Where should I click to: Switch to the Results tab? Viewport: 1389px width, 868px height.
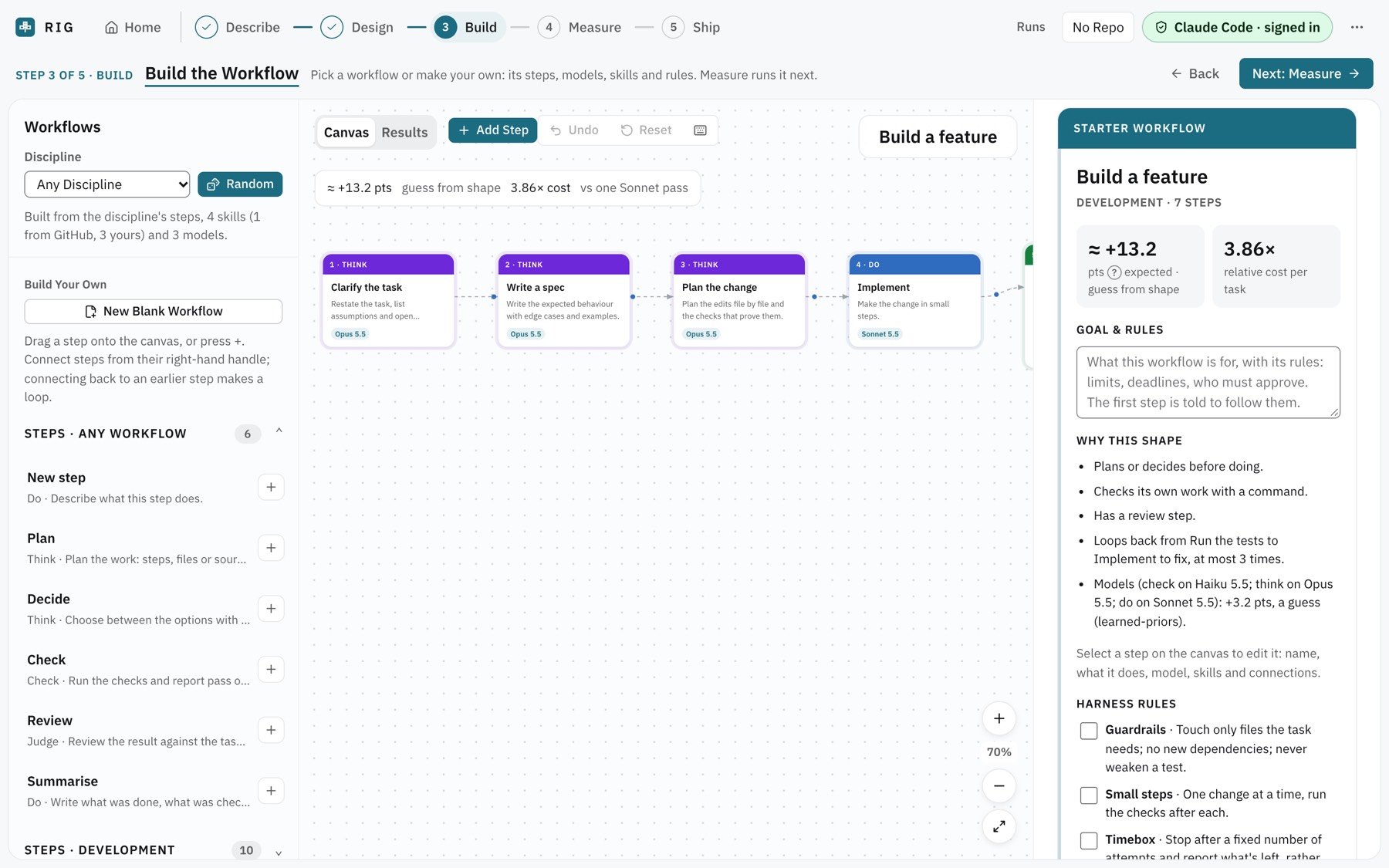click(x=404, y=132)
